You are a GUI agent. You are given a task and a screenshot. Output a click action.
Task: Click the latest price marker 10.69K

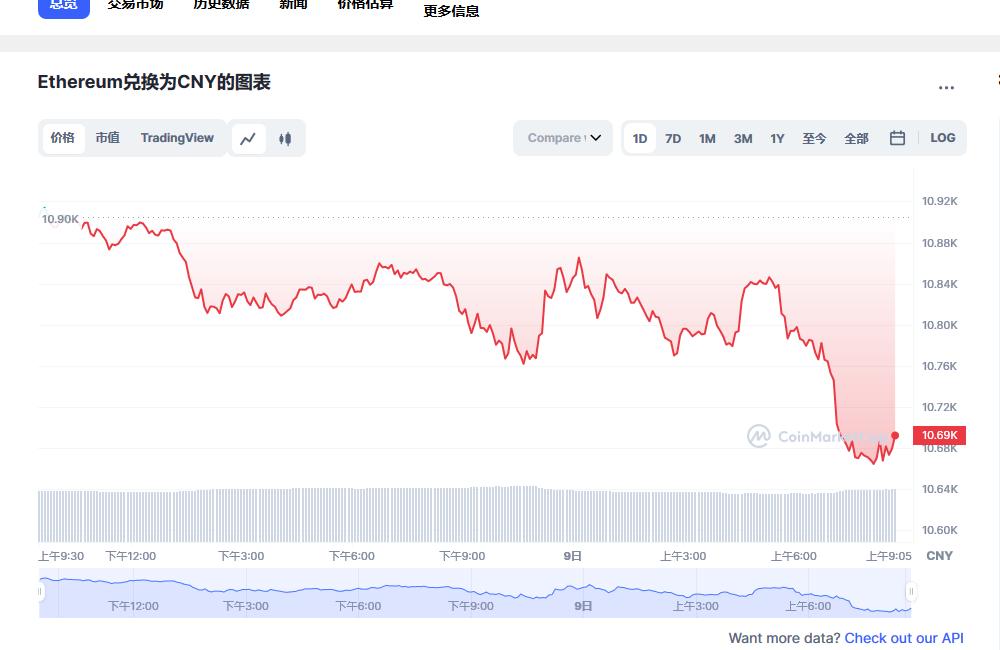[x=938, y=435]
